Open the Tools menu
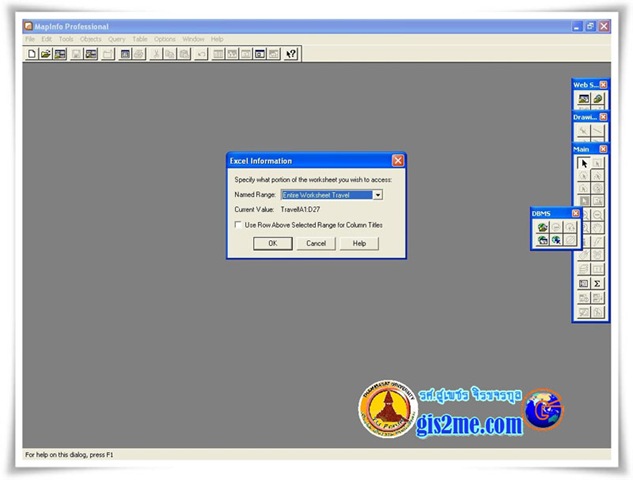Viewport: 633px width, 480px height. [66, 39]
